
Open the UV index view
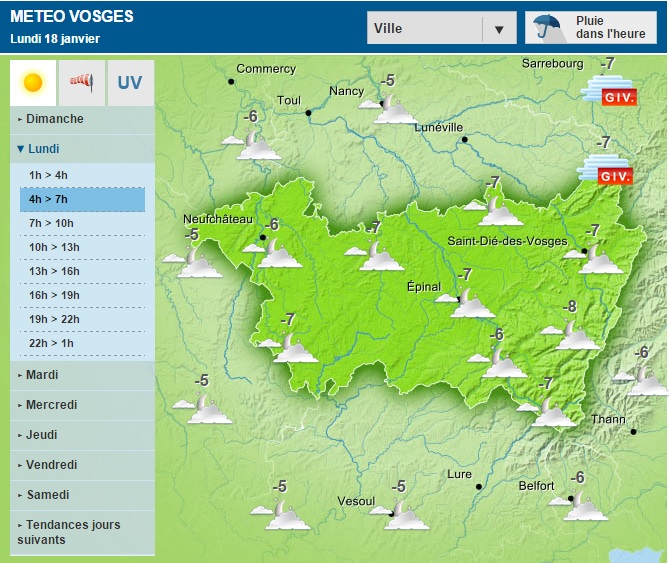[130, 82]
